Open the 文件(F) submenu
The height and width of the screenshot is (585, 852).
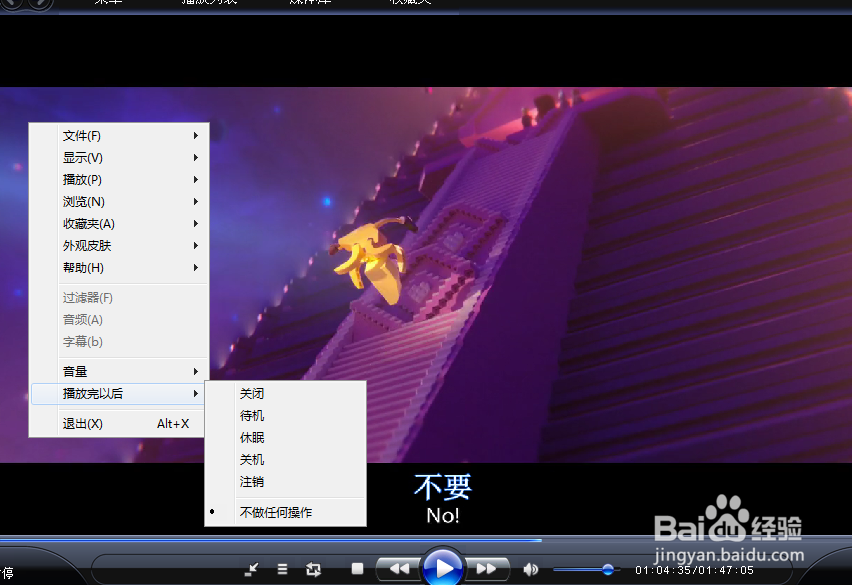click(119, 136)
